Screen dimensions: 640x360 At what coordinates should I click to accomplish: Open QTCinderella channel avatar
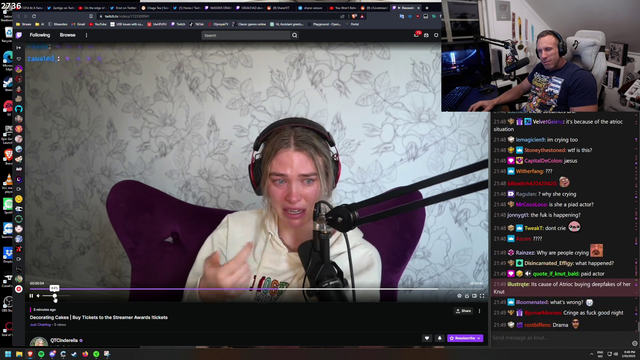coord(39,342)
